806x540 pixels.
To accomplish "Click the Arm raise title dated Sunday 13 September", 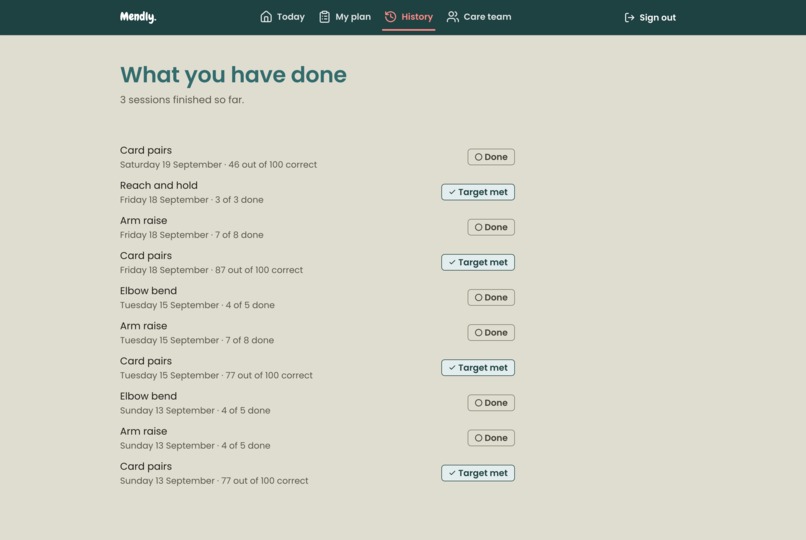I will 143,432.
